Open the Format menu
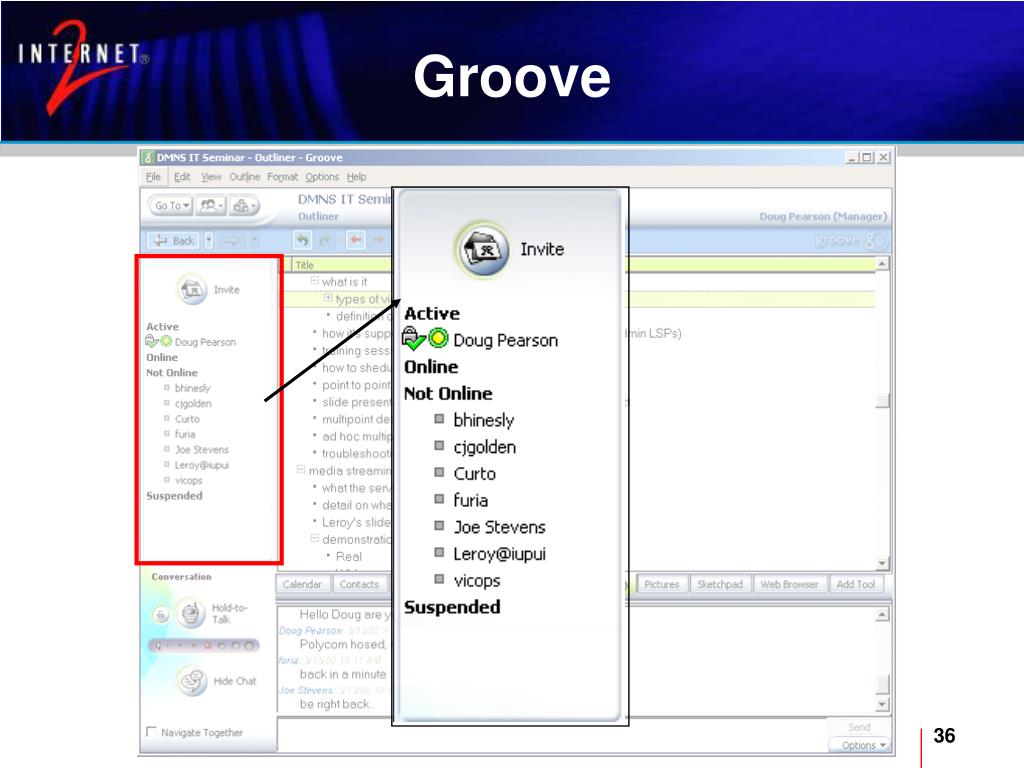This screenshot has width=1024, height=768. click(282, 177)
